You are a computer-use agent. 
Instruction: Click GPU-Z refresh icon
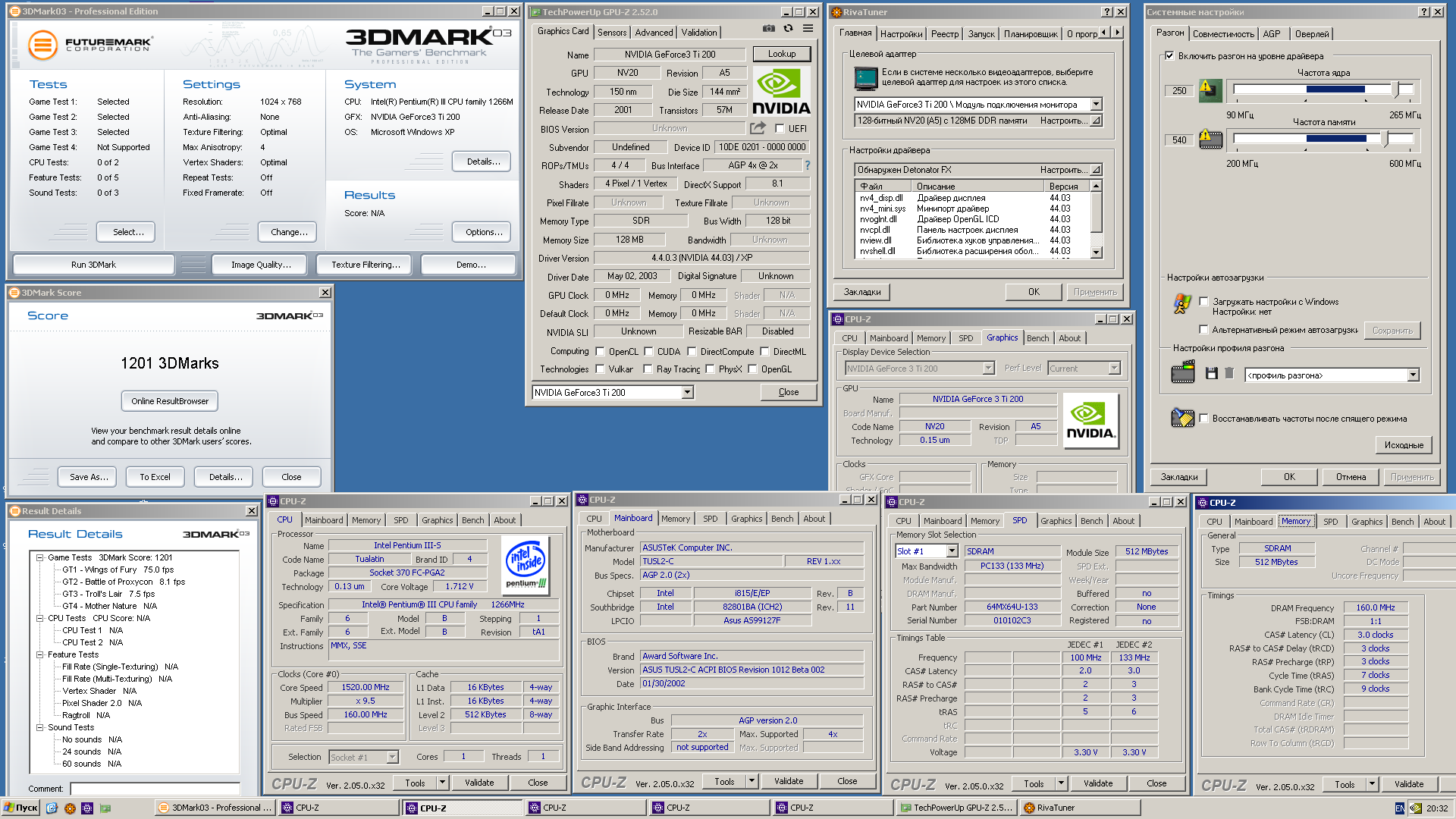(x=789, y=29)
